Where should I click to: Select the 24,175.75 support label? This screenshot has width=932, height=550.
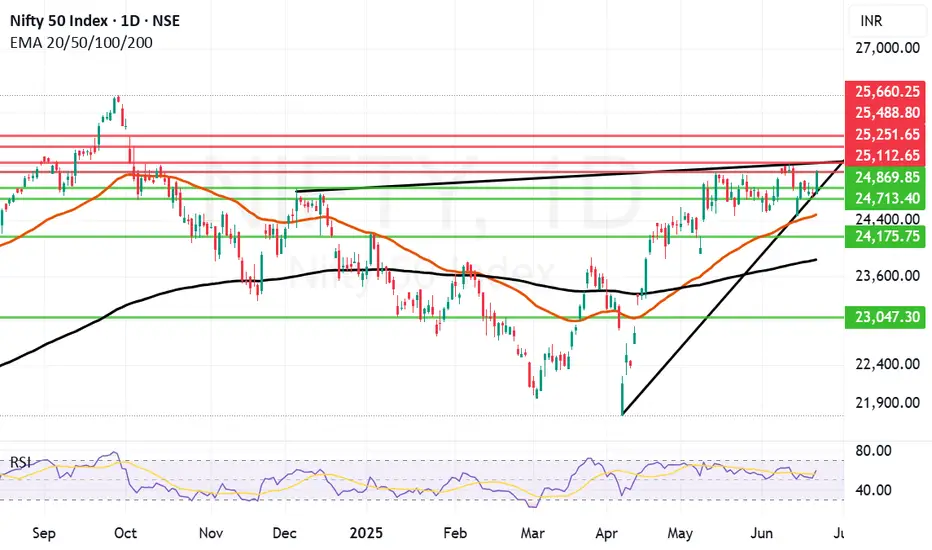click(x=887, y=237)
